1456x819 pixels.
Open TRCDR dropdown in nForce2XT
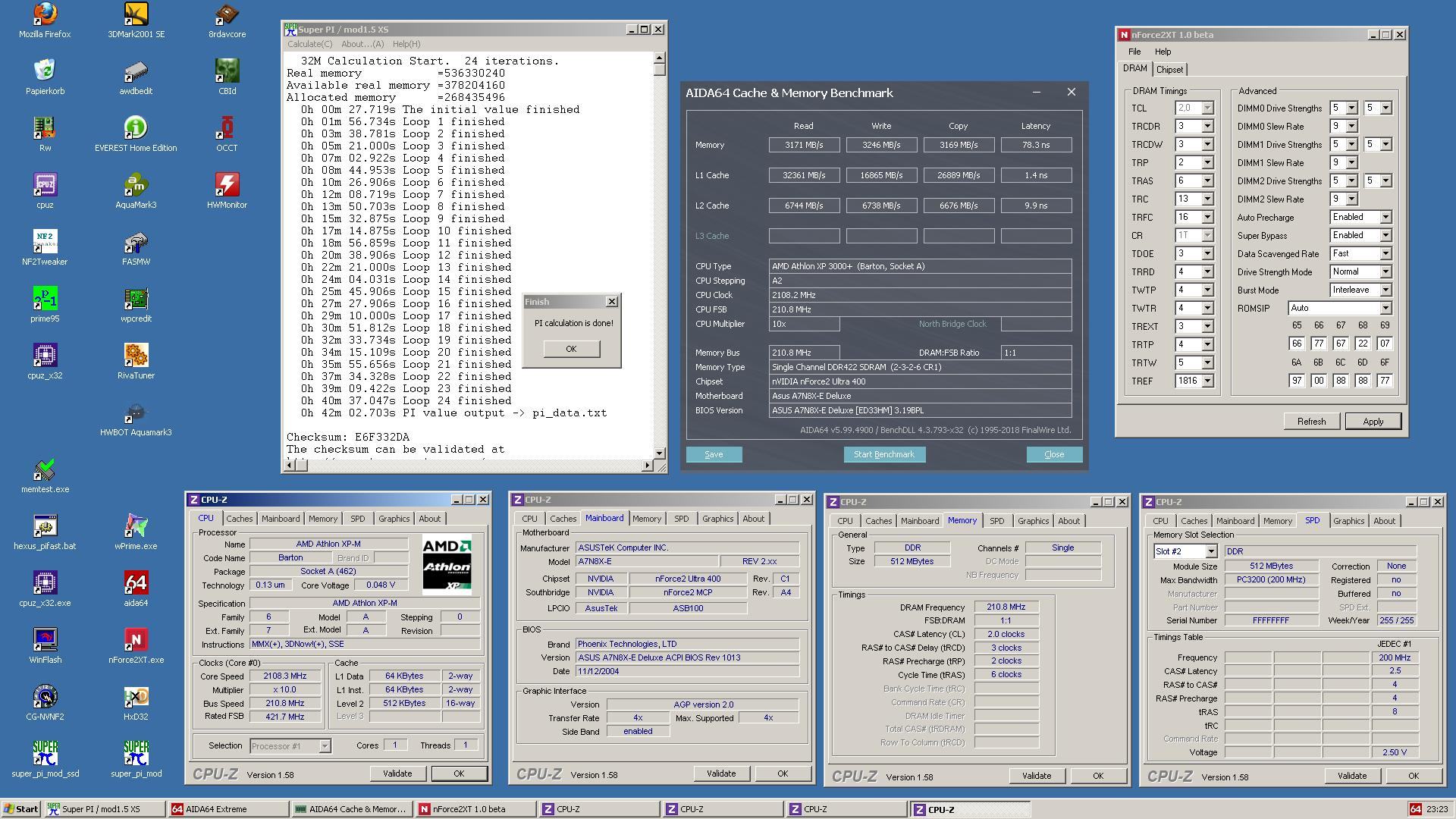coord(1207,126)
